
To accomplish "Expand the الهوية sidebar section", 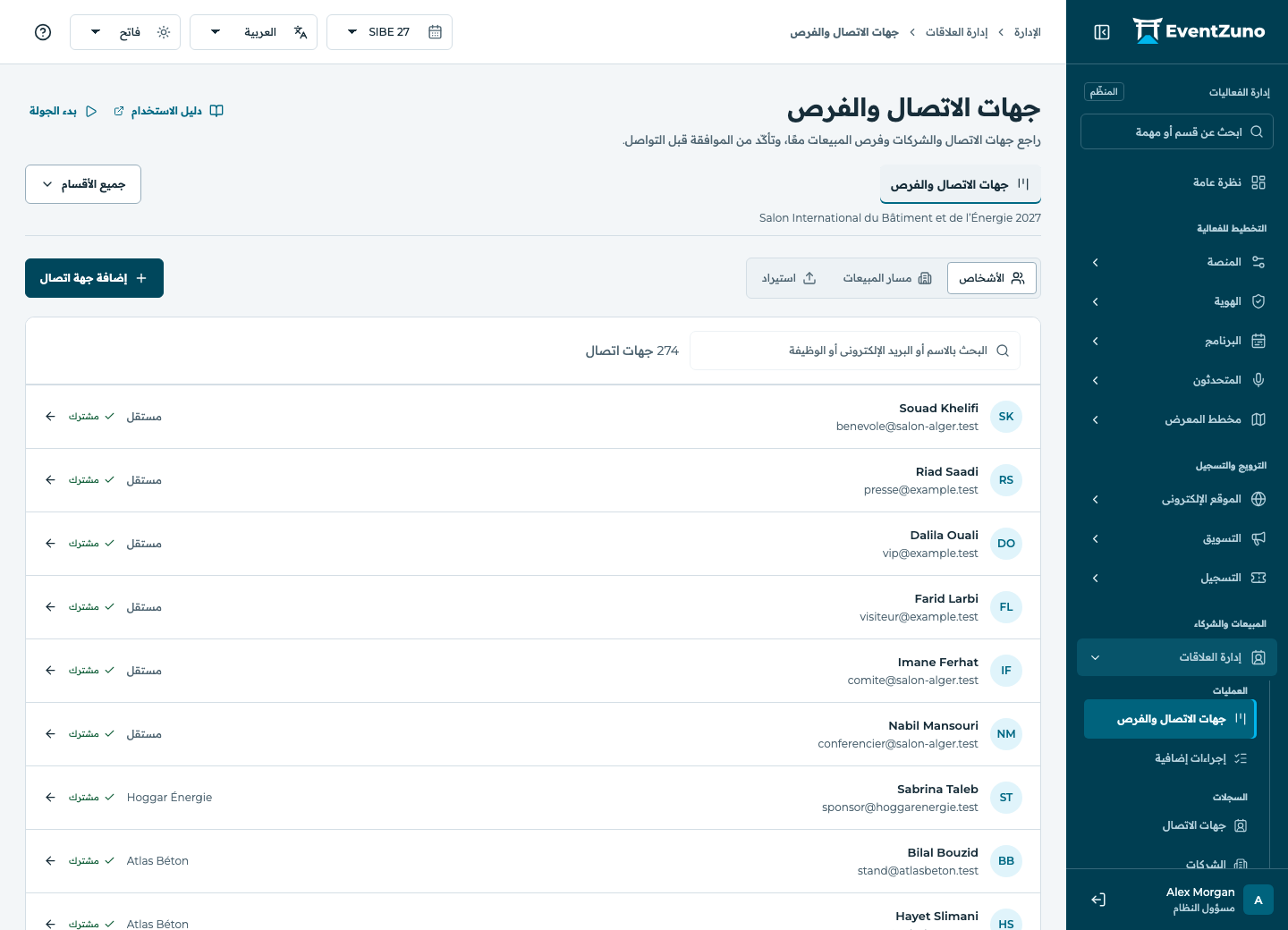I will tap(1177, 301).
